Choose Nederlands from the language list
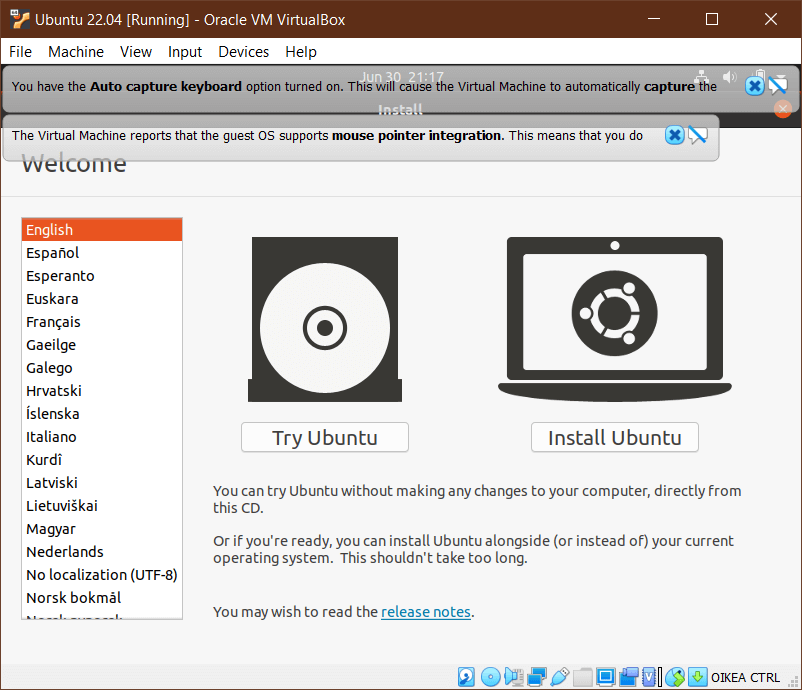 tap(102, 552)
